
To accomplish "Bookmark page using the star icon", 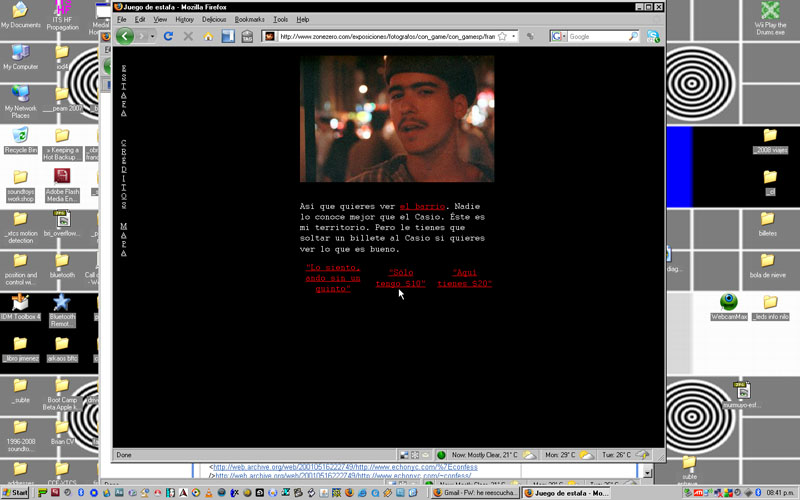I will pos(503,37).
